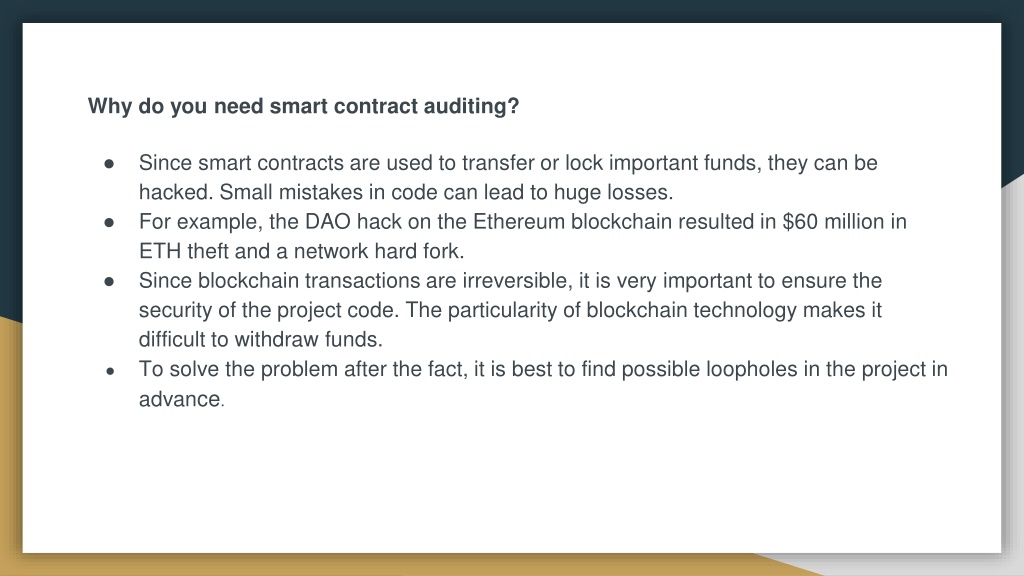Image resolution: width=1024 pixels, height=576 pixels.
Task: Click the line "difficult to withdraw funds."
Action: 261,340
